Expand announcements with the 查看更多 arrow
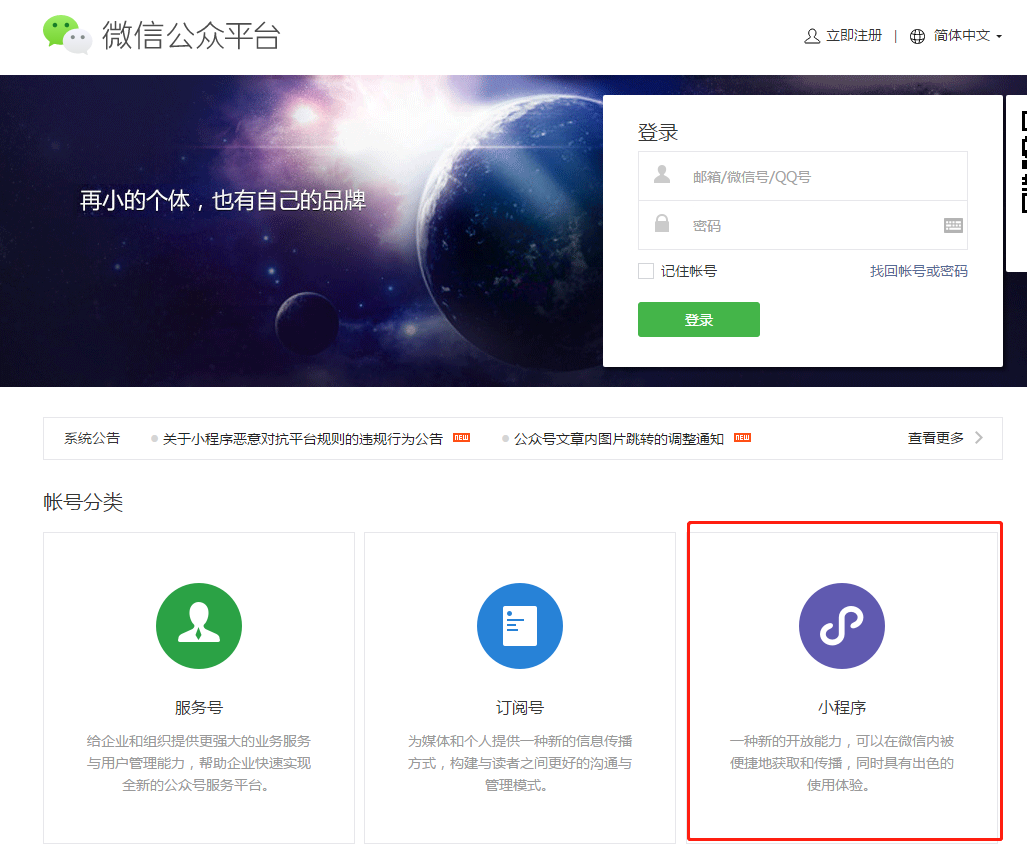 [x=978, y=438]
